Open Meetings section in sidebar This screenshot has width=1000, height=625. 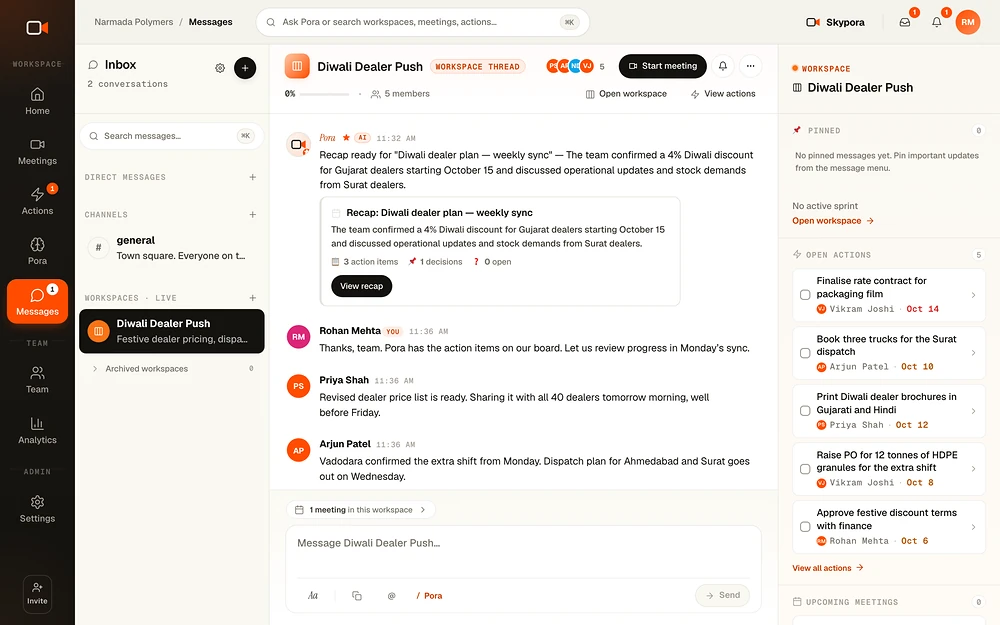point(37,152)
